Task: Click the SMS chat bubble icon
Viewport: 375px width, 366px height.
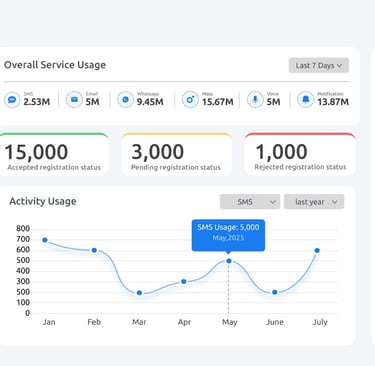Action: [x=12, y=100]
